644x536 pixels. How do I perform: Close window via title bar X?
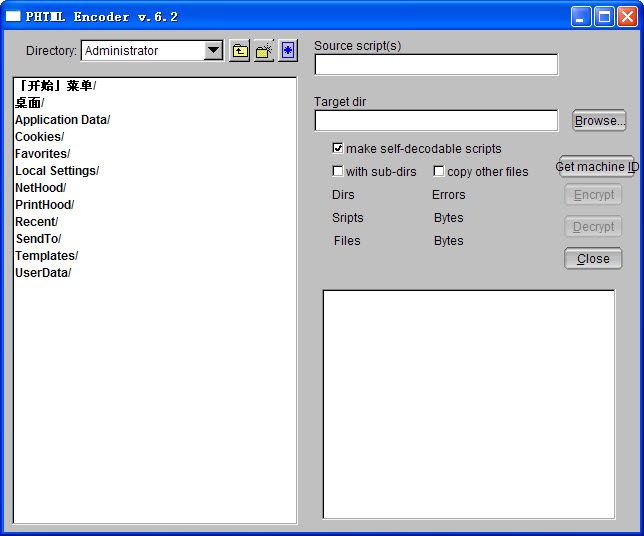[x=628, y=17]
